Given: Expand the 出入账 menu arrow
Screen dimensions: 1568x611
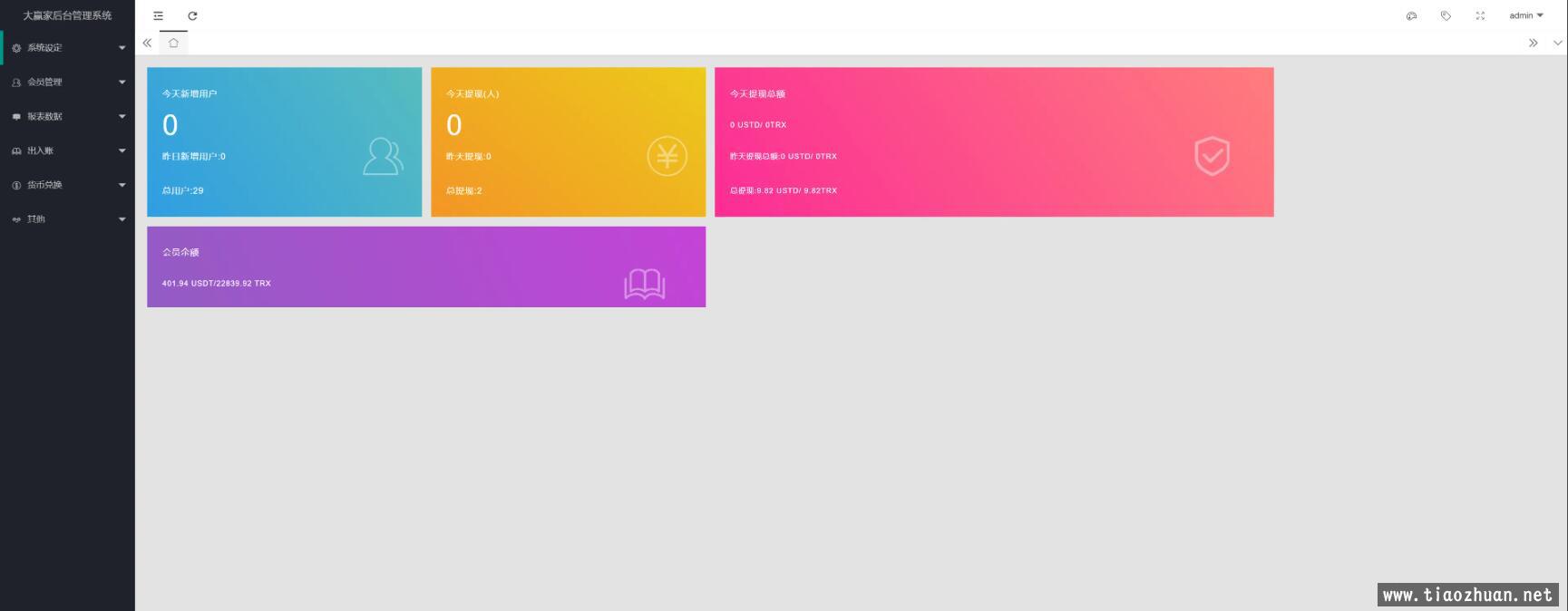Looking at the screenshot, I should (122, 151).
